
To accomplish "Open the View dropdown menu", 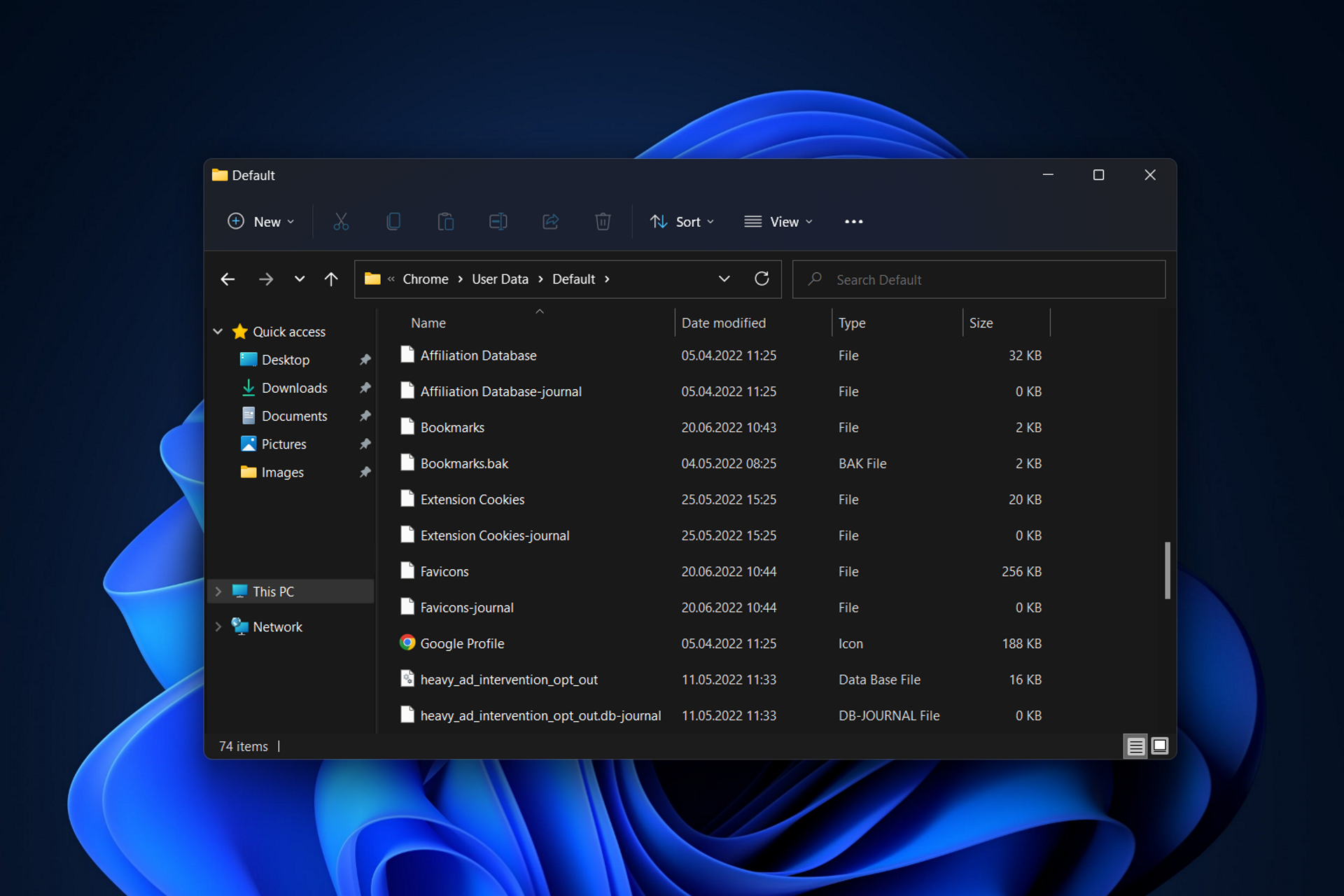I will [778, 222].
